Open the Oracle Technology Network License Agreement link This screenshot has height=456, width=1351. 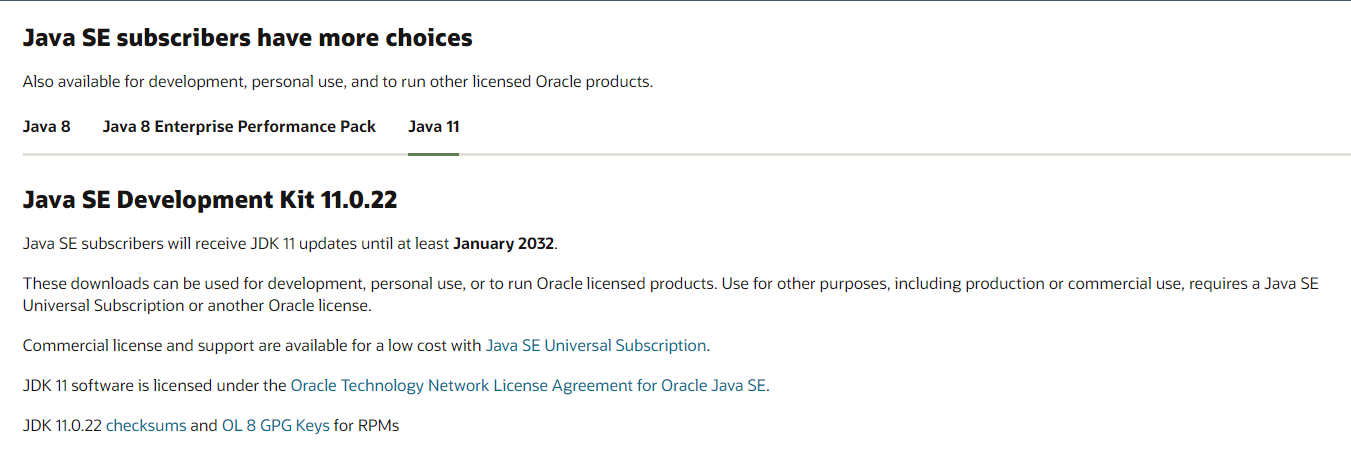(x=528, y=386)
